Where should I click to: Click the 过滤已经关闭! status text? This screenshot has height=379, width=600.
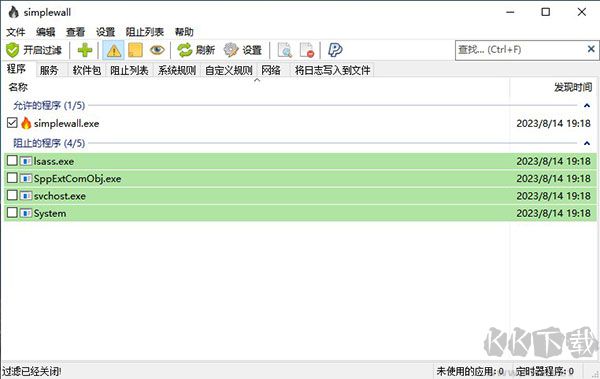click(x=32, y=371)
